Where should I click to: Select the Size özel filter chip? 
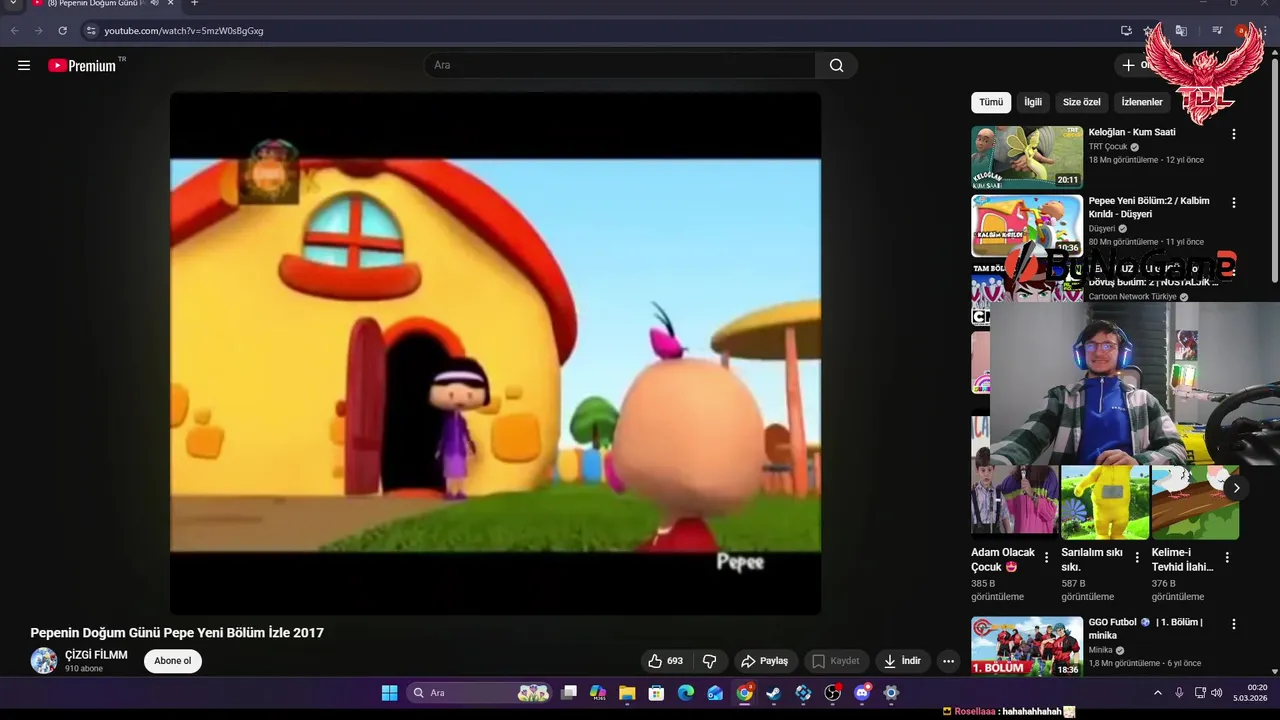click(1081, 102)
